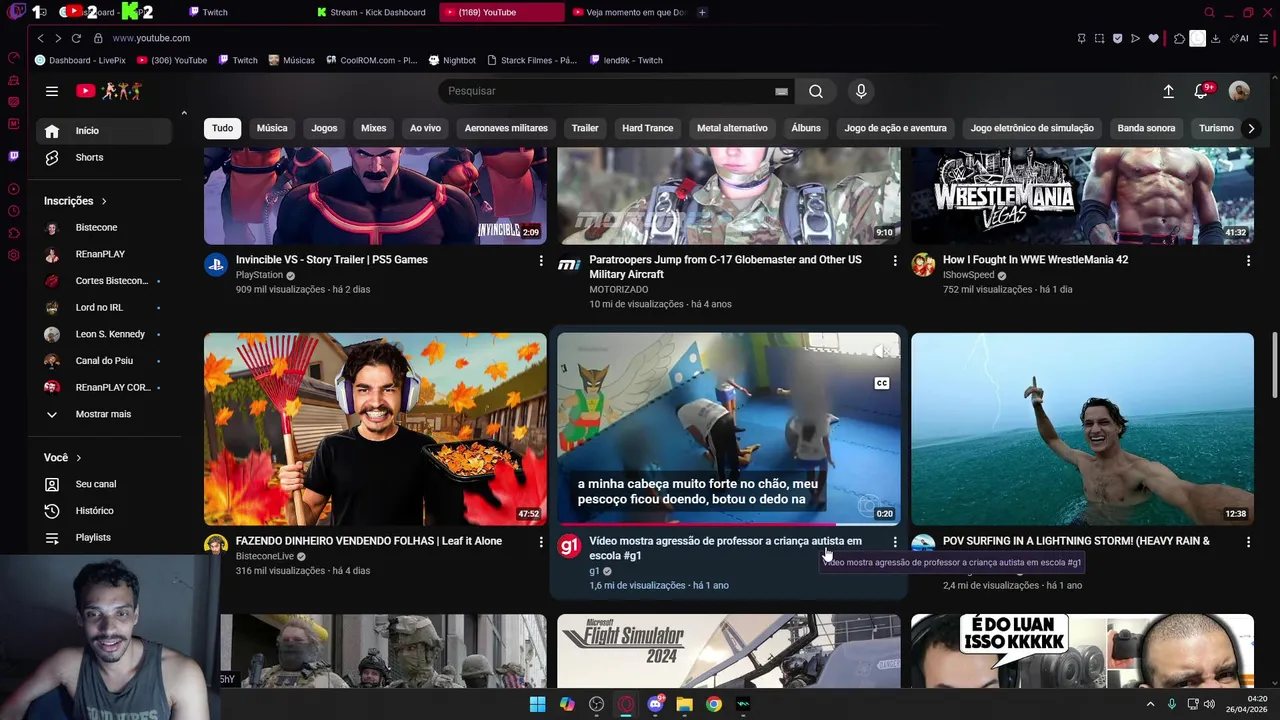Take a snapshot with the capture icon

point(1099,38)
